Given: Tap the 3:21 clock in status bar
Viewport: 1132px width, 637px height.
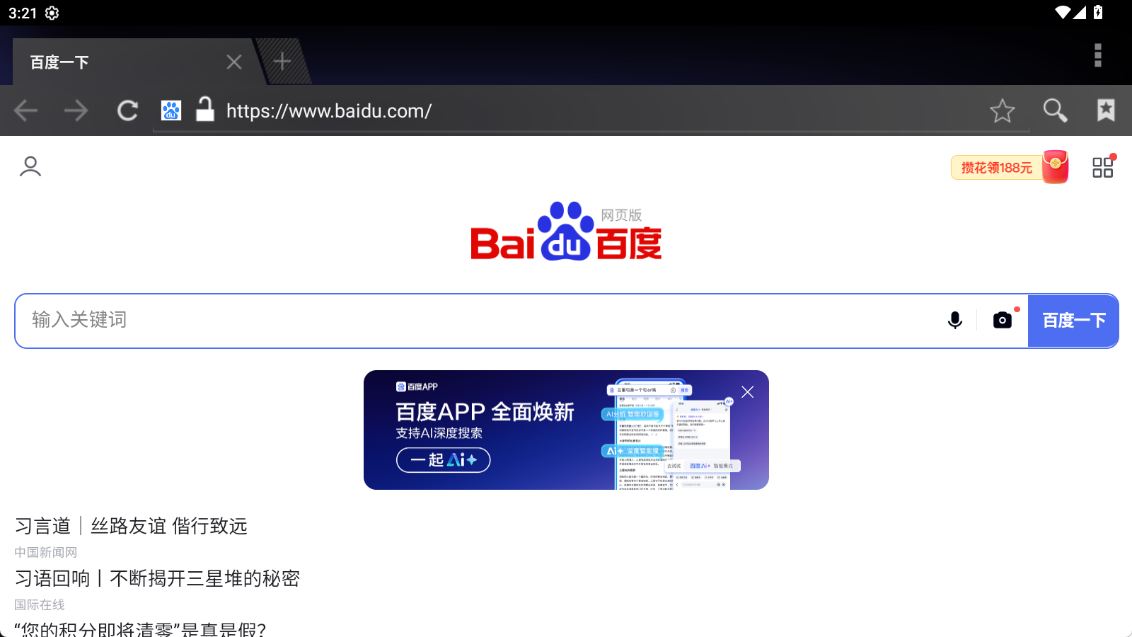Looking at the screenshot, I should point(22,13).
